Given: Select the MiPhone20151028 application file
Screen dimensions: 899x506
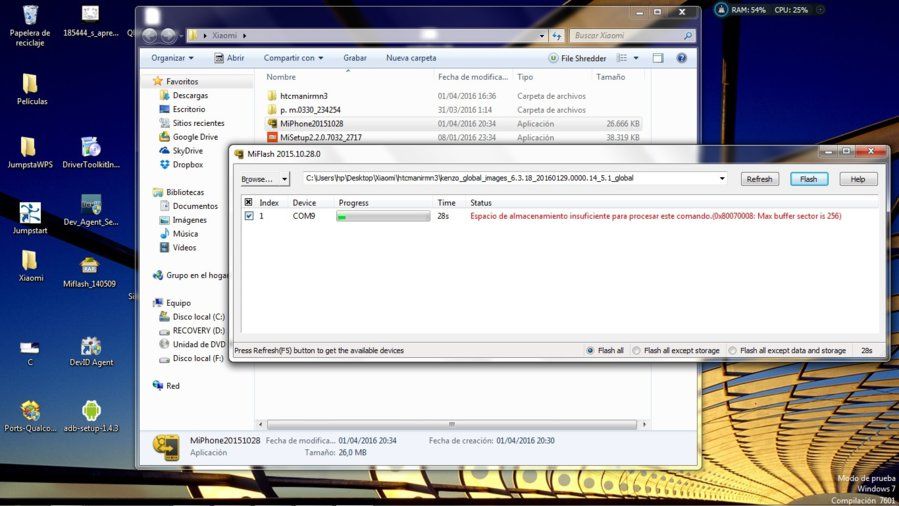Looking at the screenshot, I should pos(311,123).
